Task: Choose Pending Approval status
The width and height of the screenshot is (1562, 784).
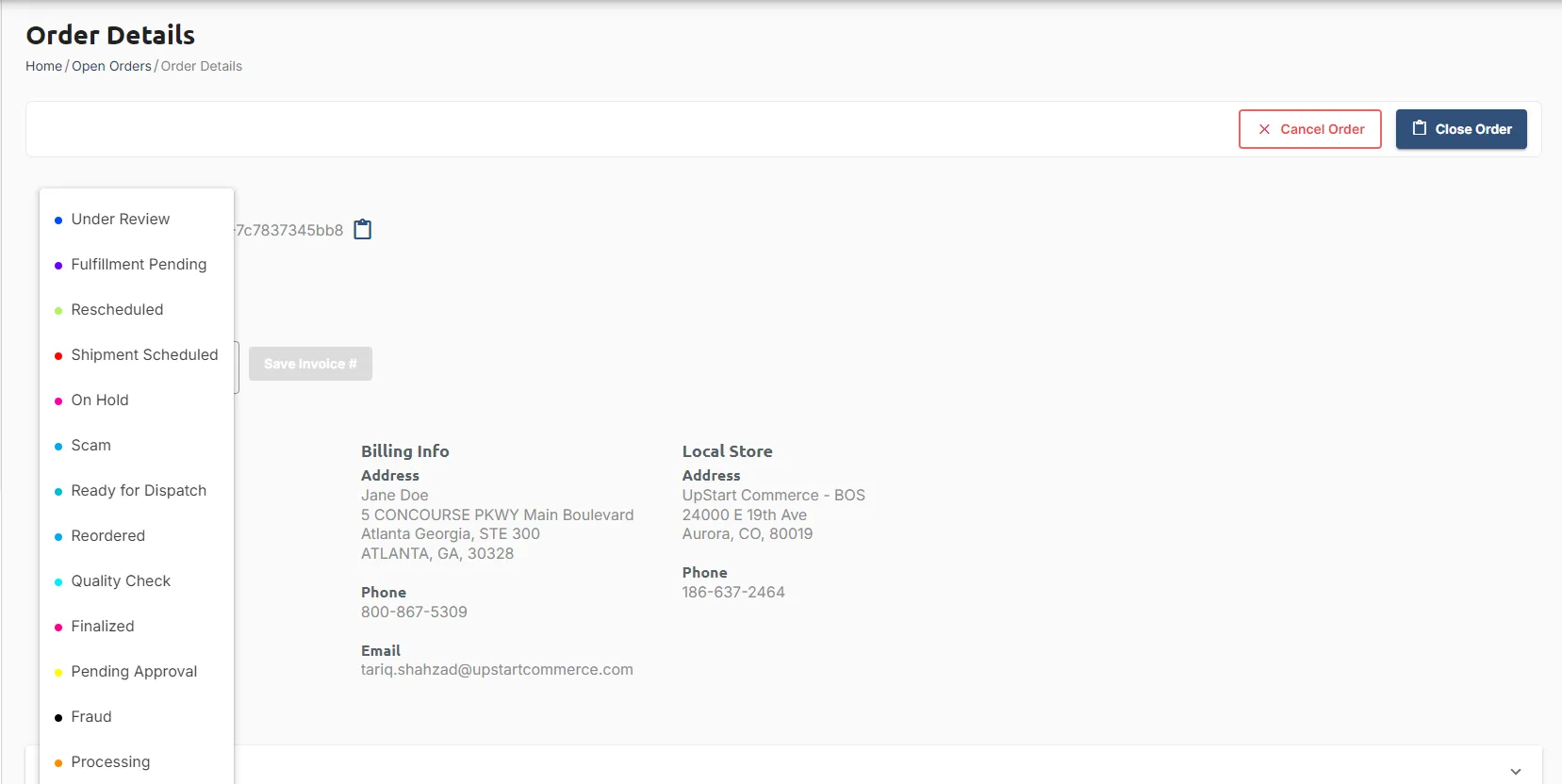Action: coord(137,672)
